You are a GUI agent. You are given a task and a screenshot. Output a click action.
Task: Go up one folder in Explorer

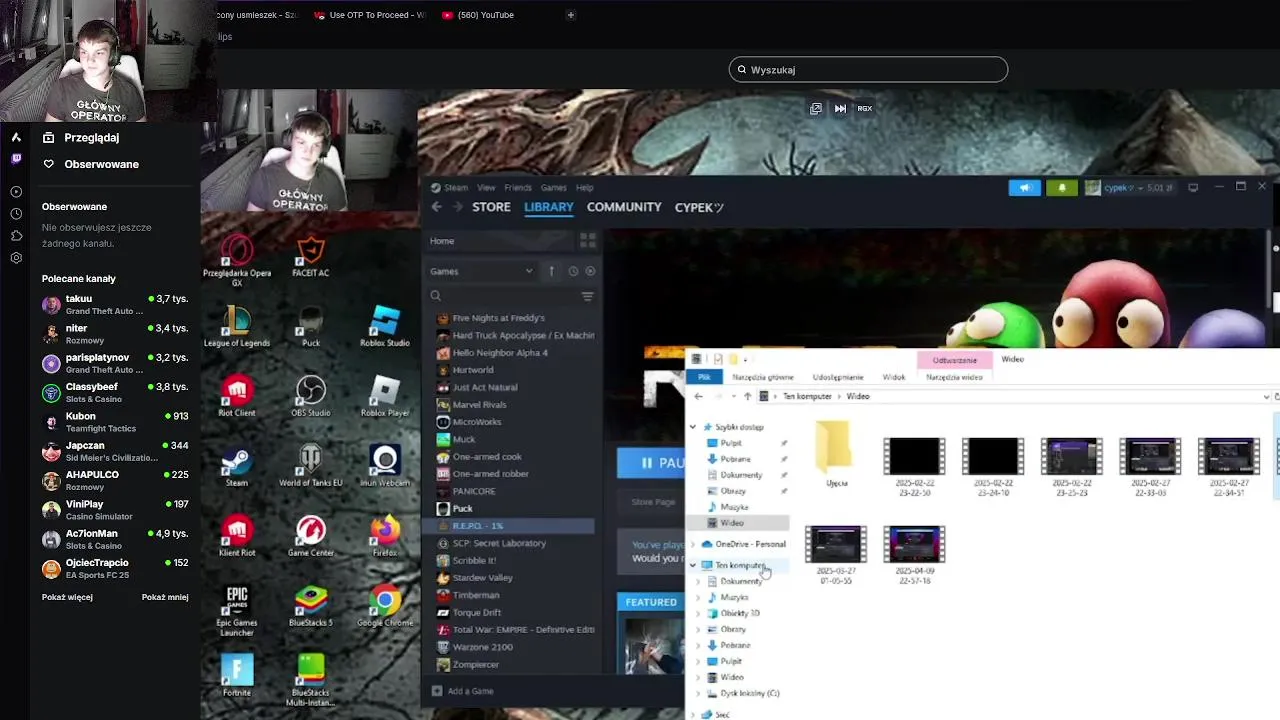pyautogui.click(x=747, y=396)
